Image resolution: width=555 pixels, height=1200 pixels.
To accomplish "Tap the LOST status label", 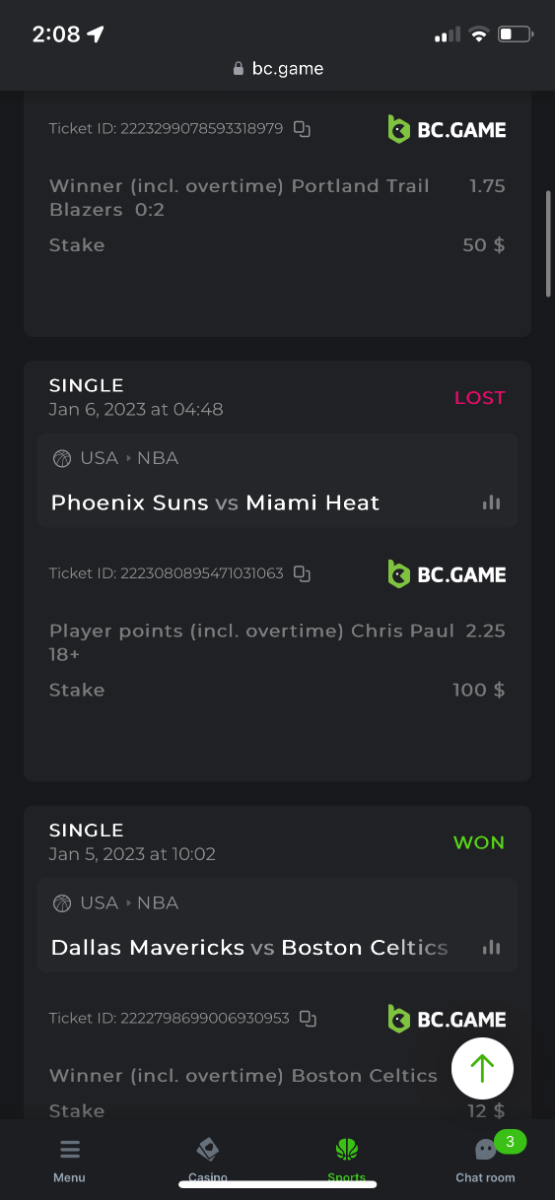I will [x=480, y=397].
